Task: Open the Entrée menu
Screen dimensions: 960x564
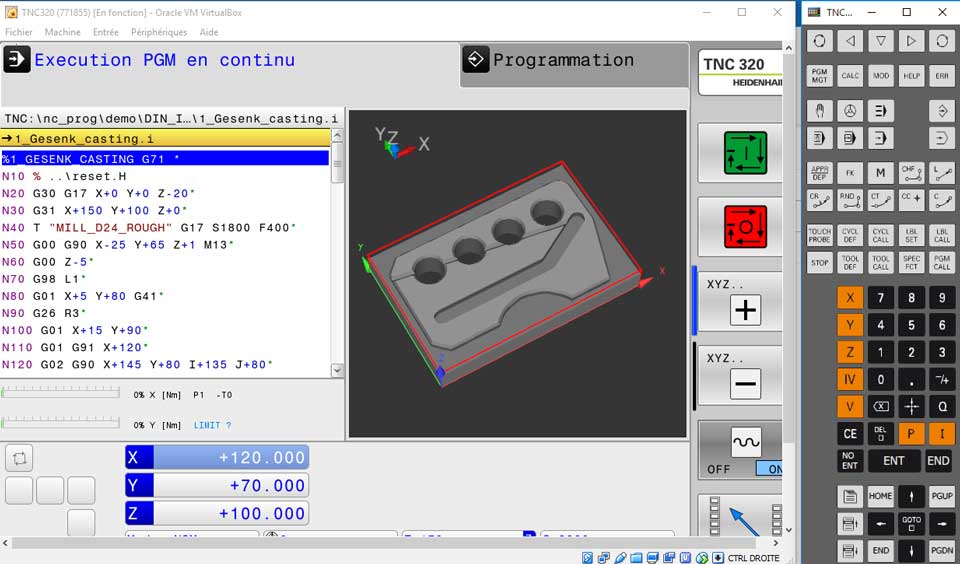Action: 106,32
